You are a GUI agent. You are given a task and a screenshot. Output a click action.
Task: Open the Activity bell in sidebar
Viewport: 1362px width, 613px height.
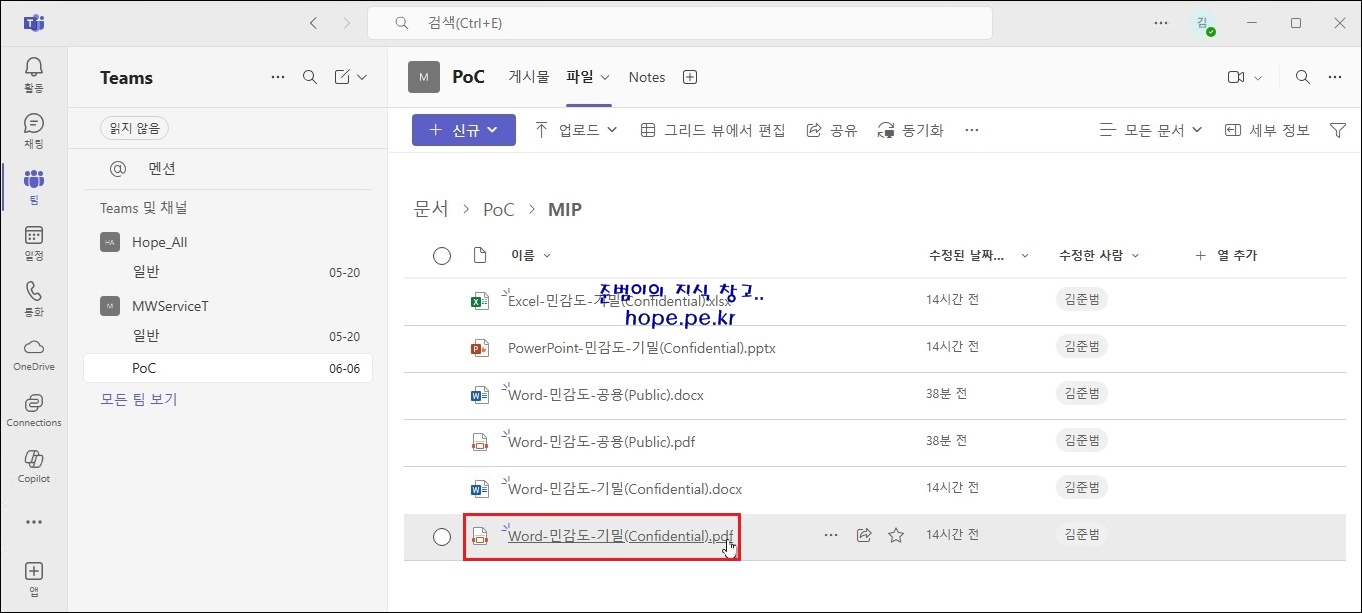tap(34, 74)
